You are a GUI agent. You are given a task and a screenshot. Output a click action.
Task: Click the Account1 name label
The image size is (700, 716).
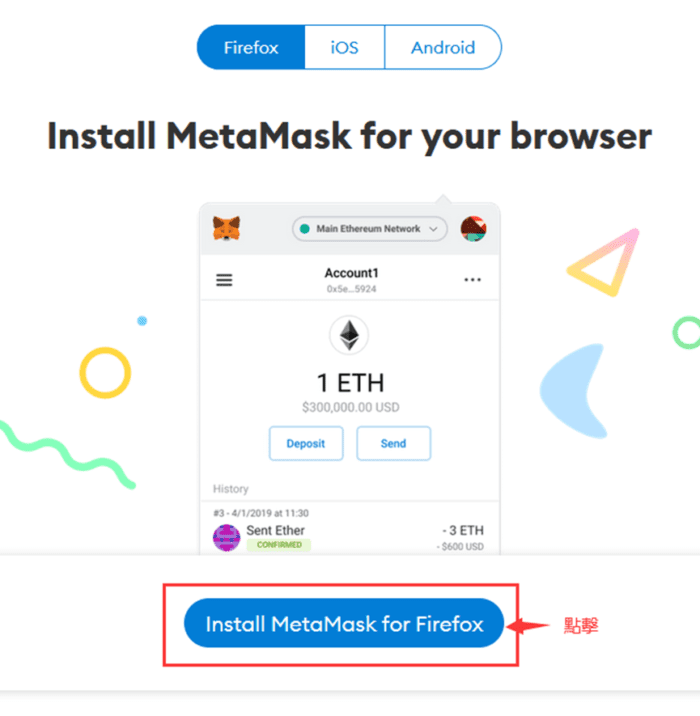click(352, 273)
